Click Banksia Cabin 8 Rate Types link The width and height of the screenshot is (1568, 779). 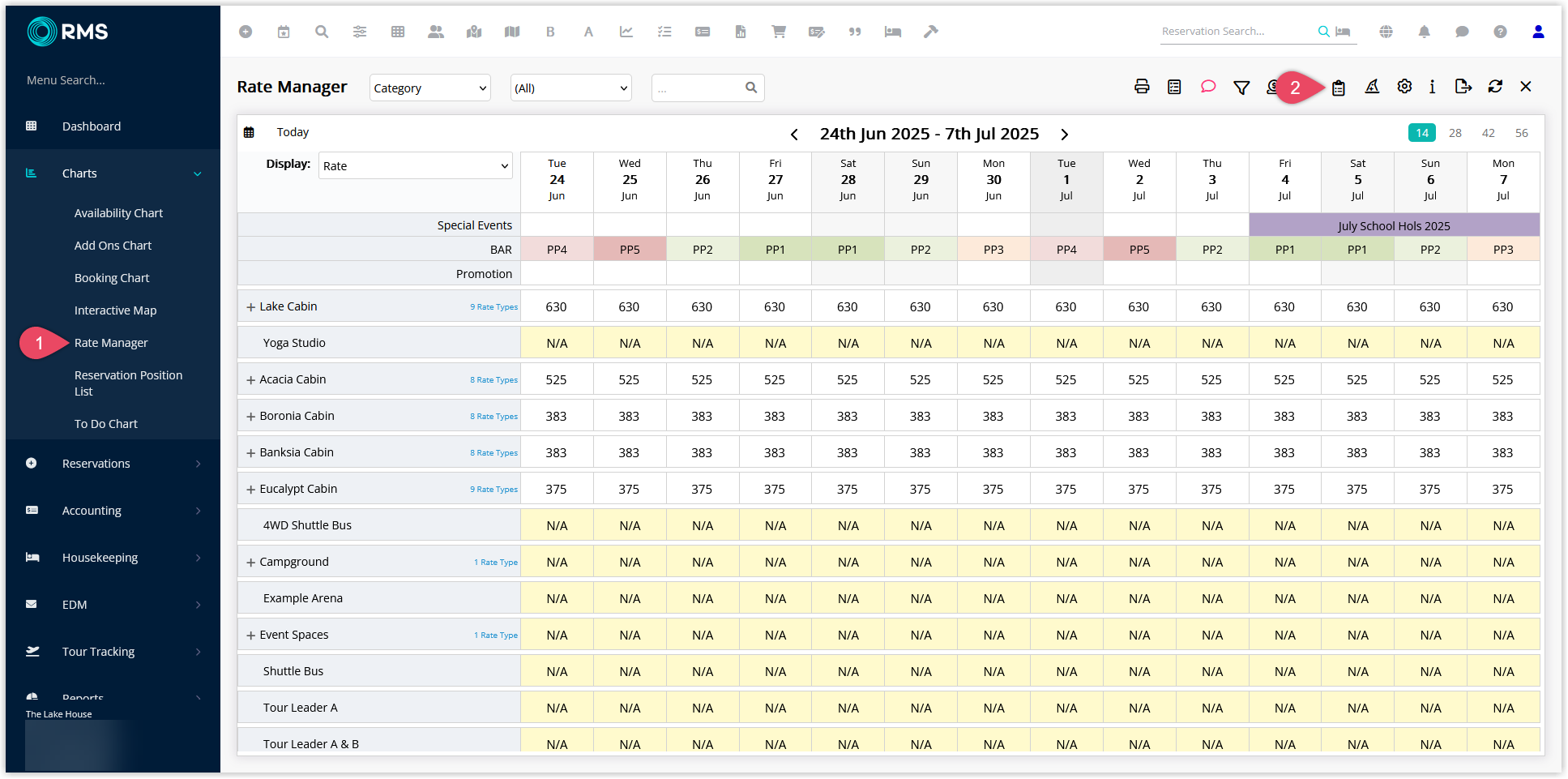coord(493,453)
